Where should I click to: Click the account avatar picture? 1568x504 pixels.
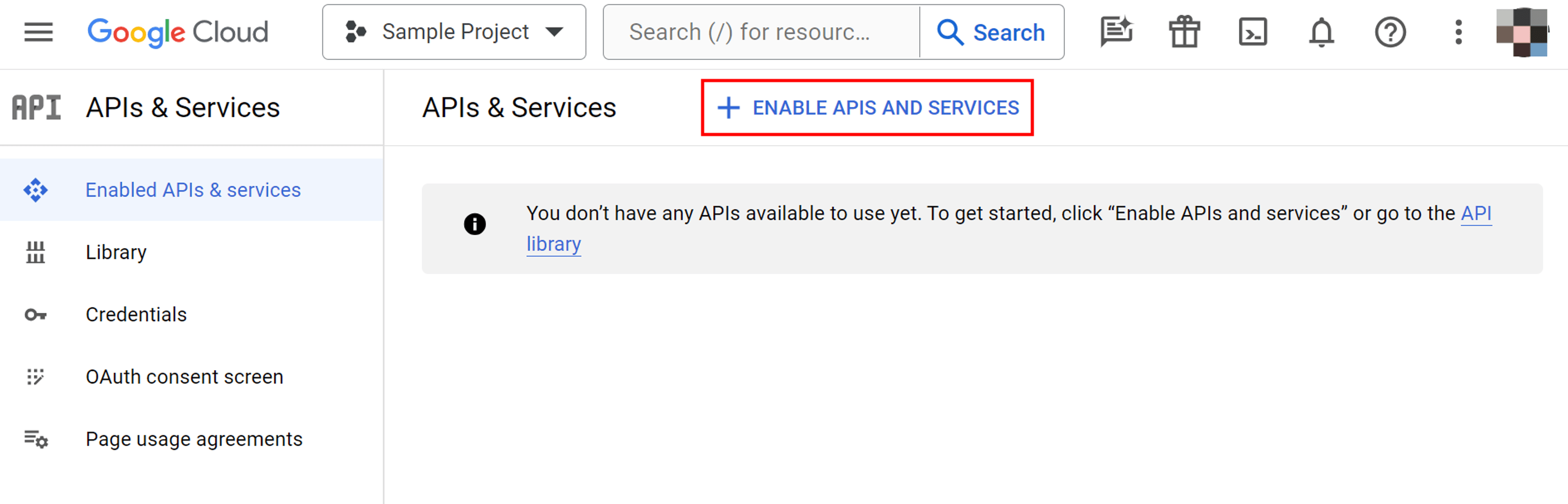click(1522, 32)
